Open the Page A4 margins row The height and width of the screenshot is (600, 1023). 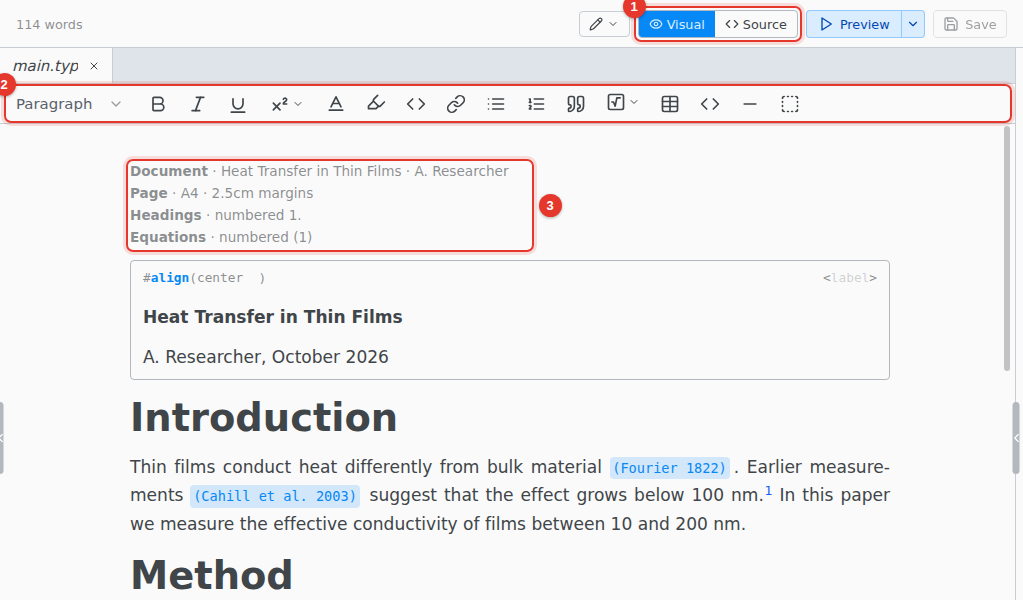click(x=221, y=193)
